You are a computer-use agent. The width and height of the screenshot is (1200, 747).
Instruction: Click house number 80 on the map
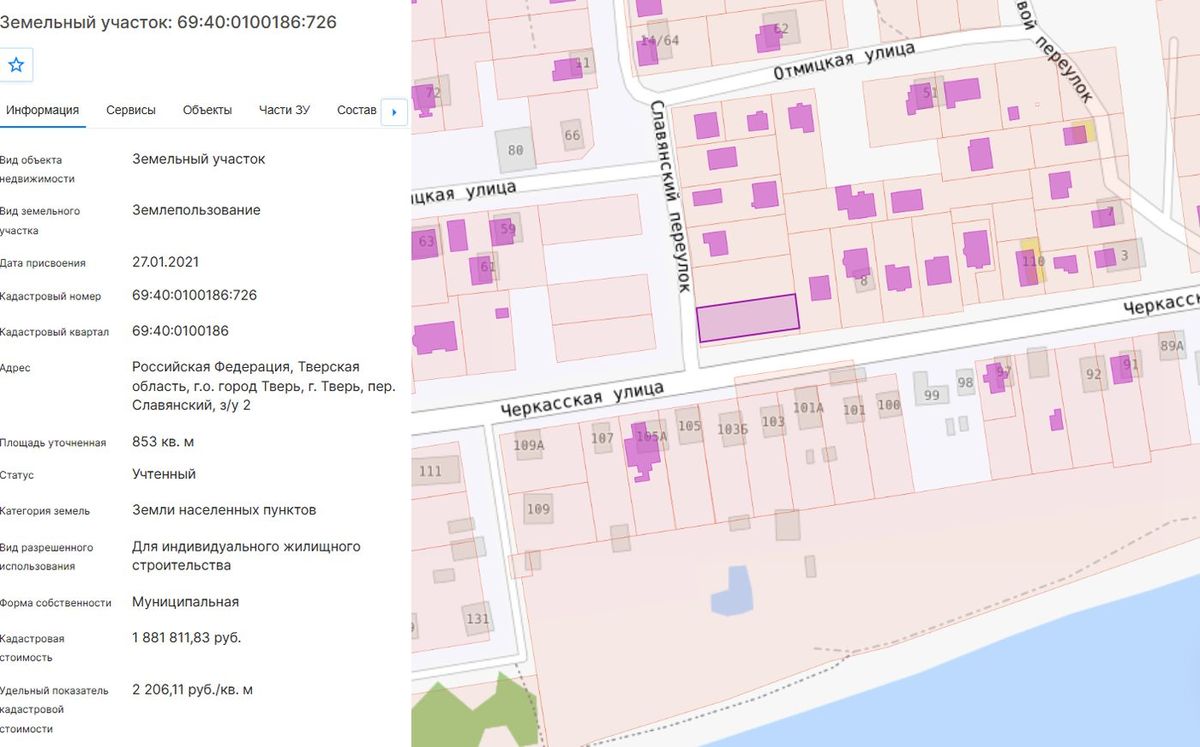516,151
